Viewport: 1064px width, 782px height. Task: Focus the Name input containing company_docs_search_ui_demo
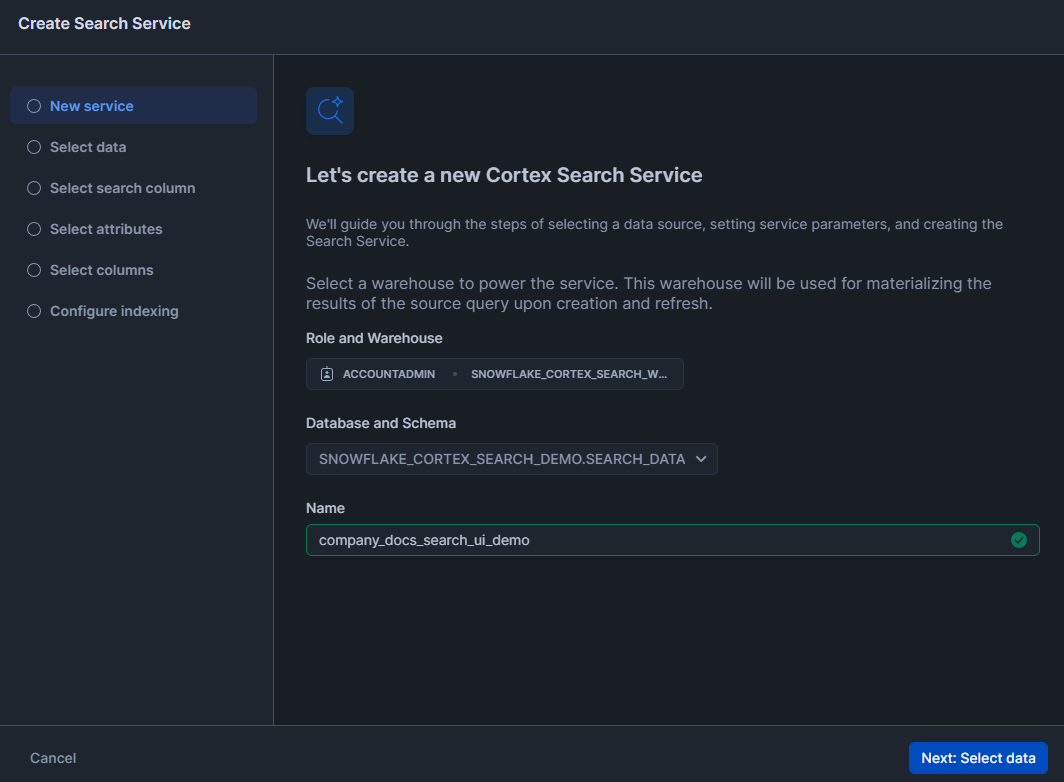pyautogui.click(x=650, y=540)
